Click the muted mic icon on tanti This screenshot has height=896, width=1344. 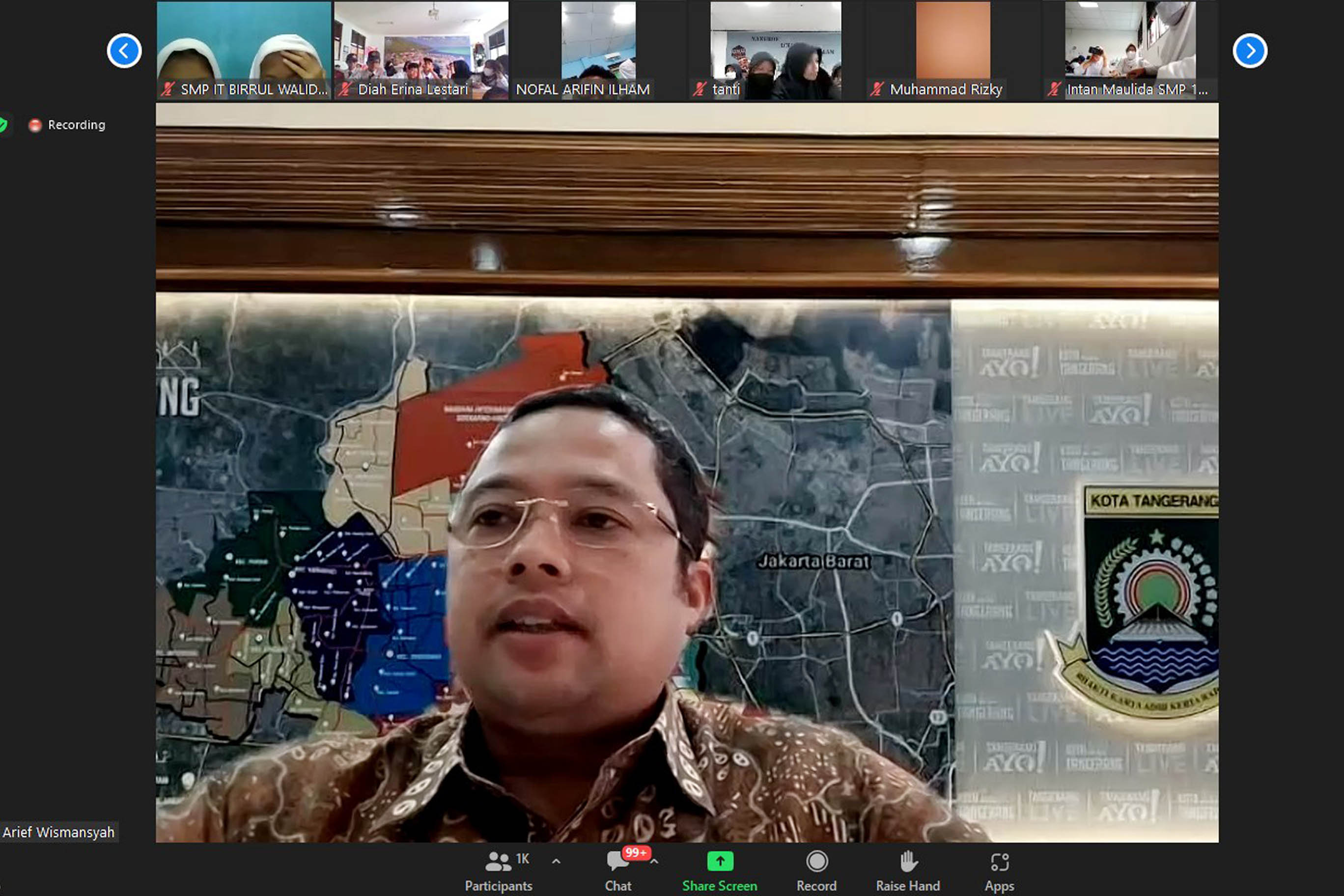pos(700,89)
